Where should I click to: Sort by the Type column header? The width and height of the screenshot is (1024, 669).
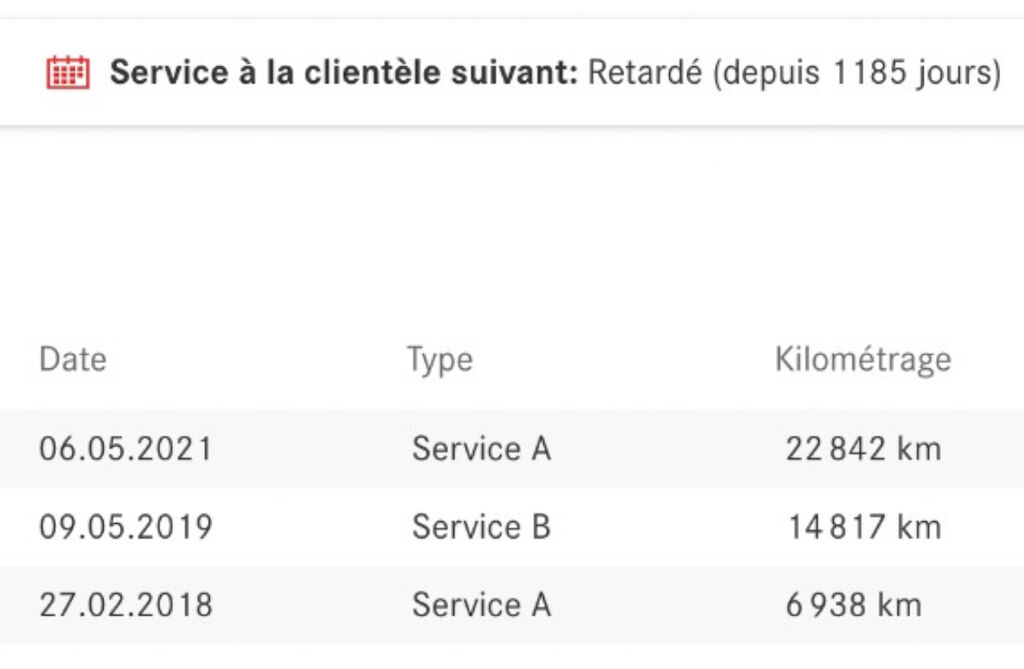click(x=439, y=359)
